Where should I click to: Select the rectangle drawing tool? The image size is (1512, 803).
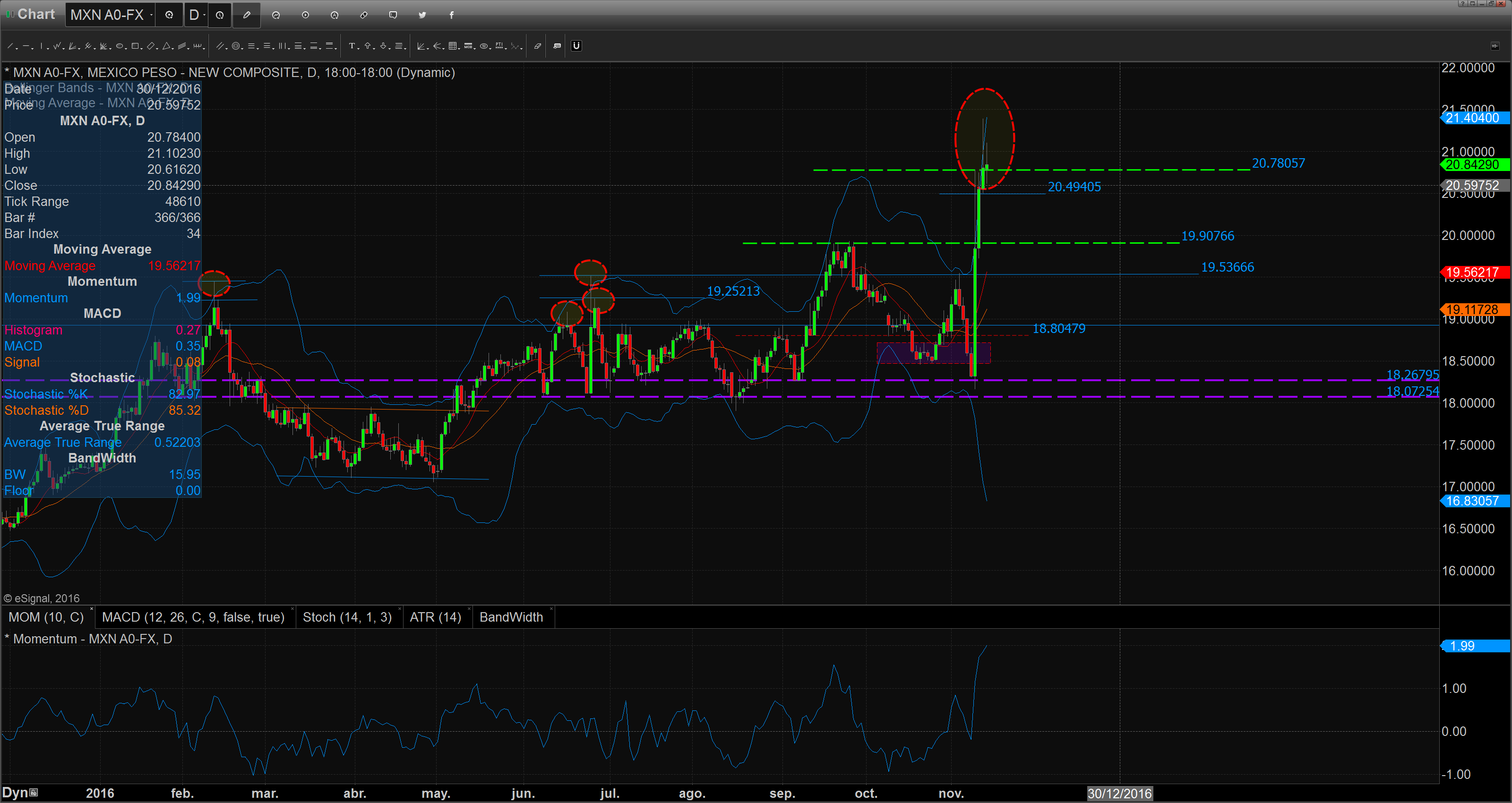[x=135, y=46]
